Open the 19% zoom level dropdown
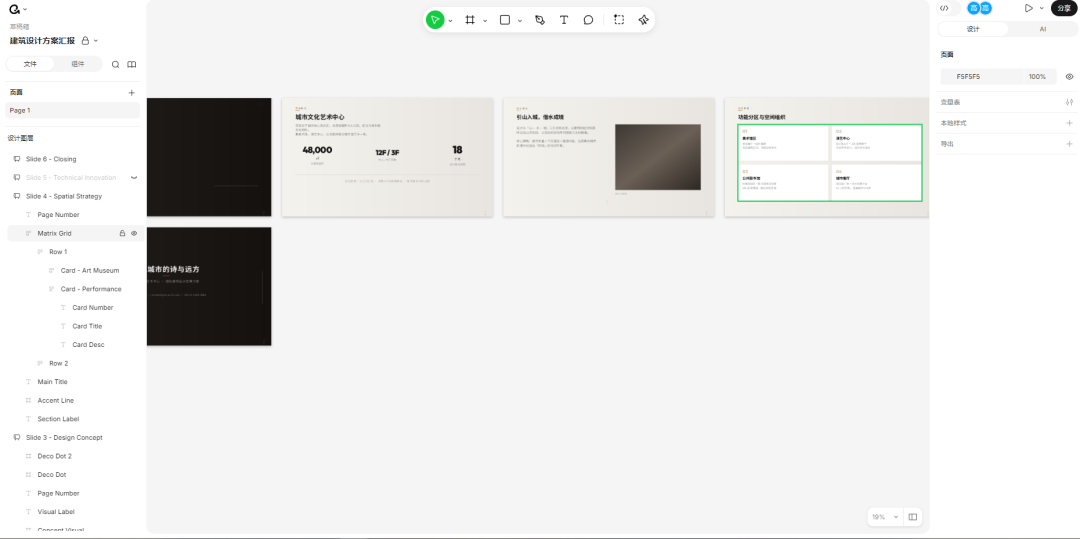1080x539 pixels. [886, 517]
